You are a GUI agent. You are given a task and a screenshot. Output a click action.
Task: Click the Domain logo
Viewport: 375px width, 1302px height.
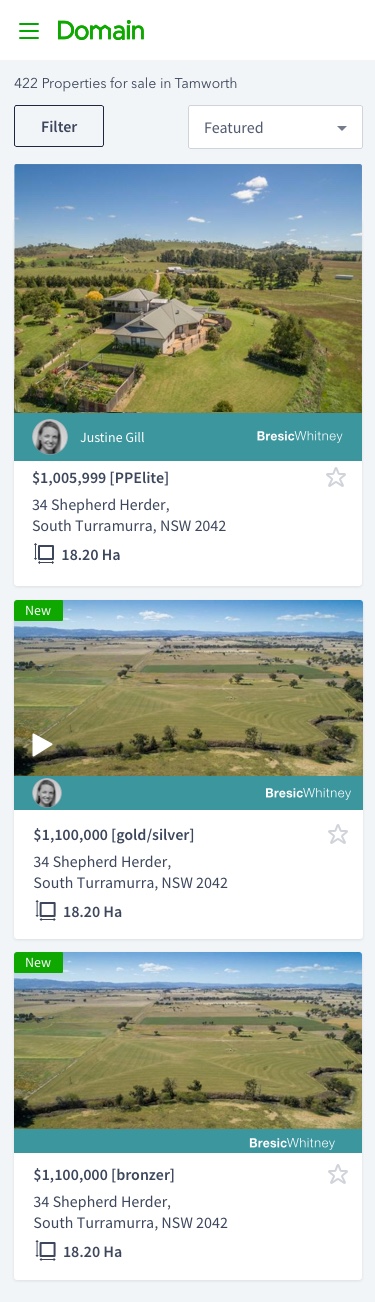pos(101,31)
